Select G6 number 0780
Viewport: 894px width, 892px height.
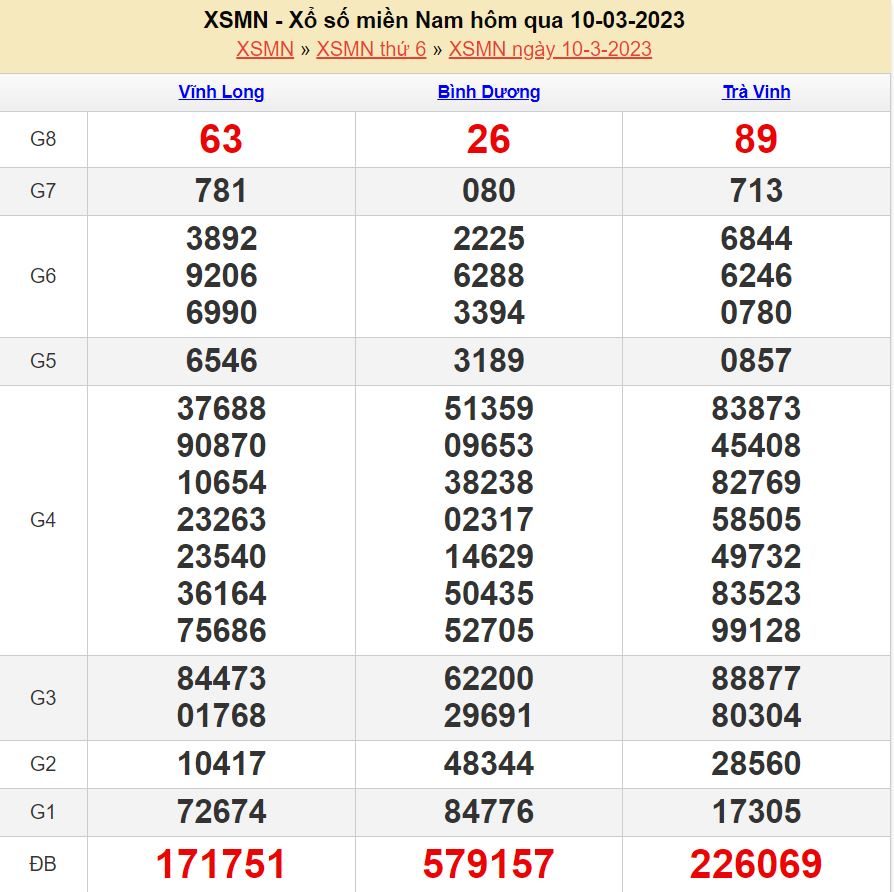tap(756, 313)
